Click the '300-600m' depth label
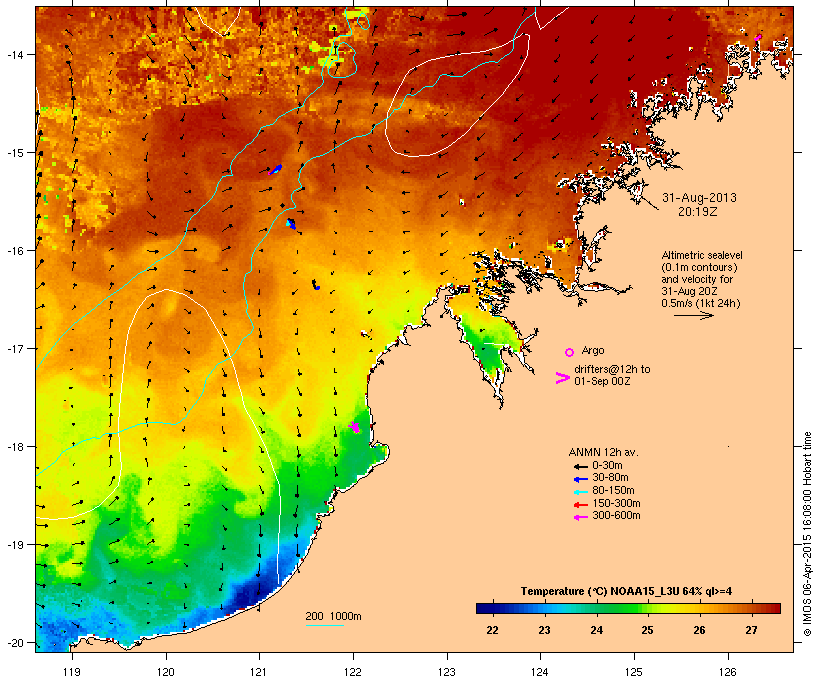Screen dimensions: 820x680 coord(616,516)
